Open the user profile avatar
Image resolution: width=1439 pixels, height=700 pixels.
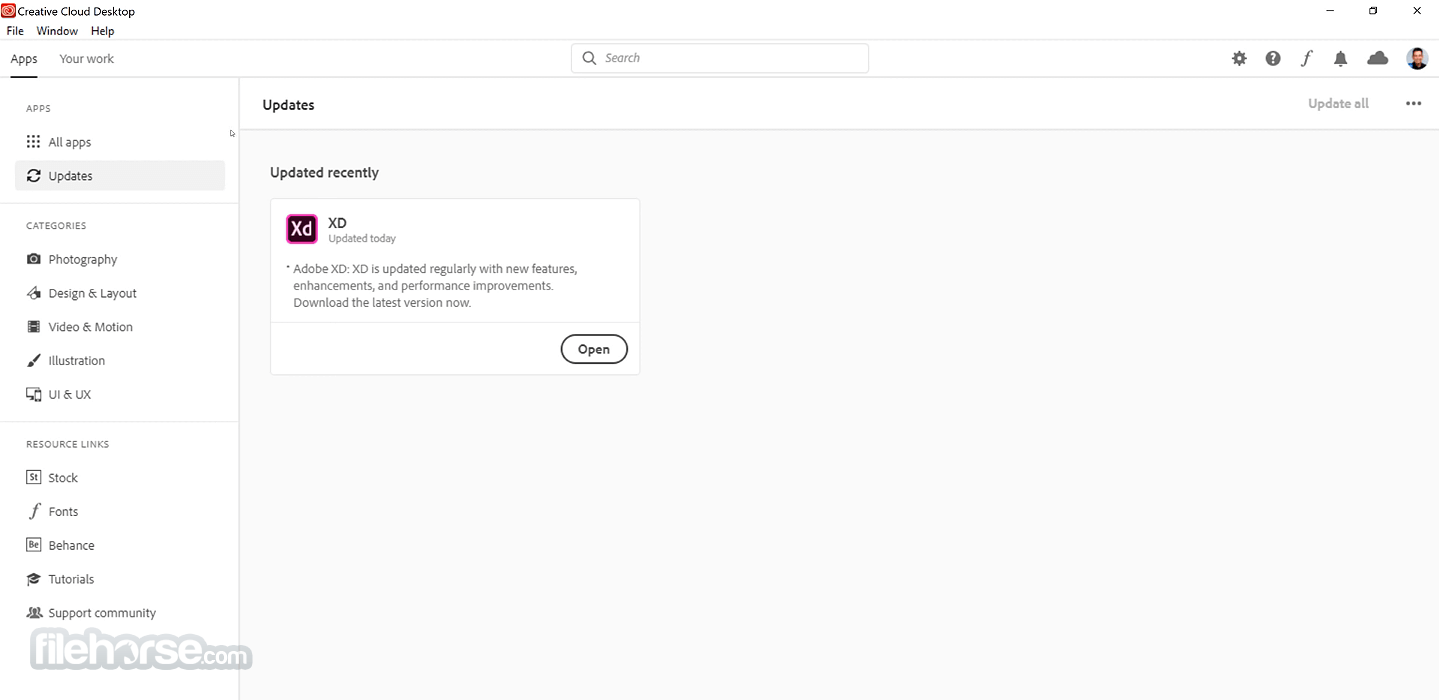coord(1417,59)
